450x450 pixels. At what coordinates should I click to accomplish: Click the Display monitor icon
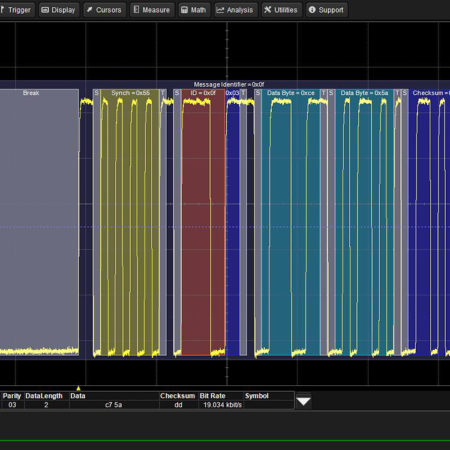point(45,10)
